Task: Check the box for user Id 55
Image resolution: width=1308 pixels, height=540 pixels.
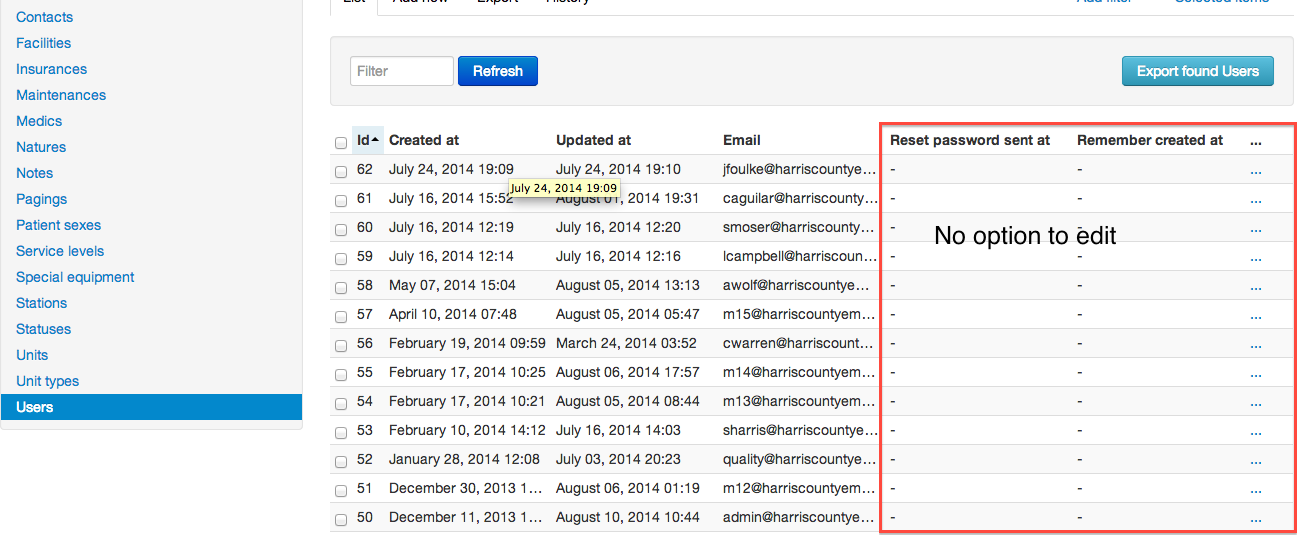Action: 341,375
